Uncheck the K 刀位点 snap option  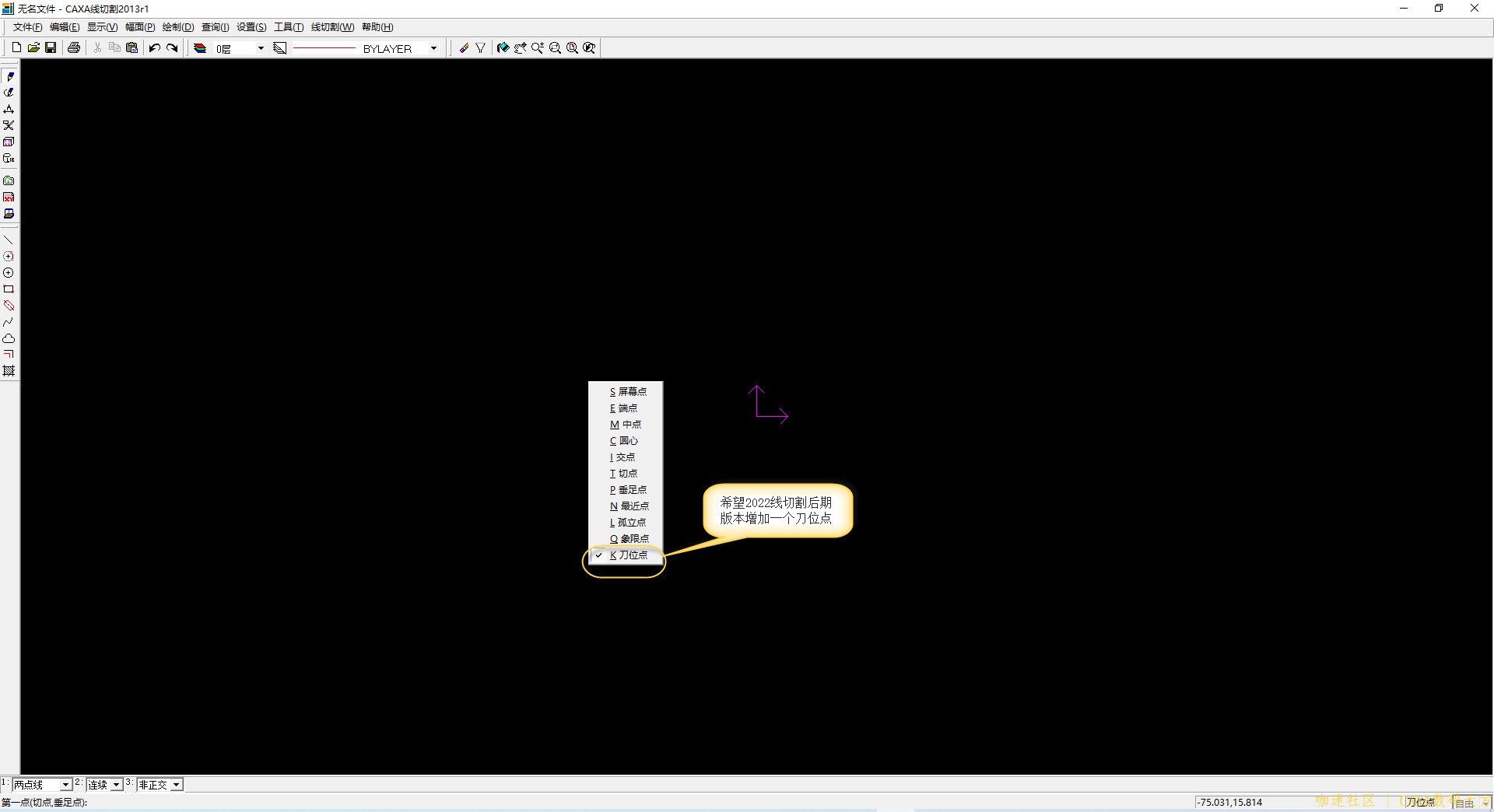(x=627, y=555)
